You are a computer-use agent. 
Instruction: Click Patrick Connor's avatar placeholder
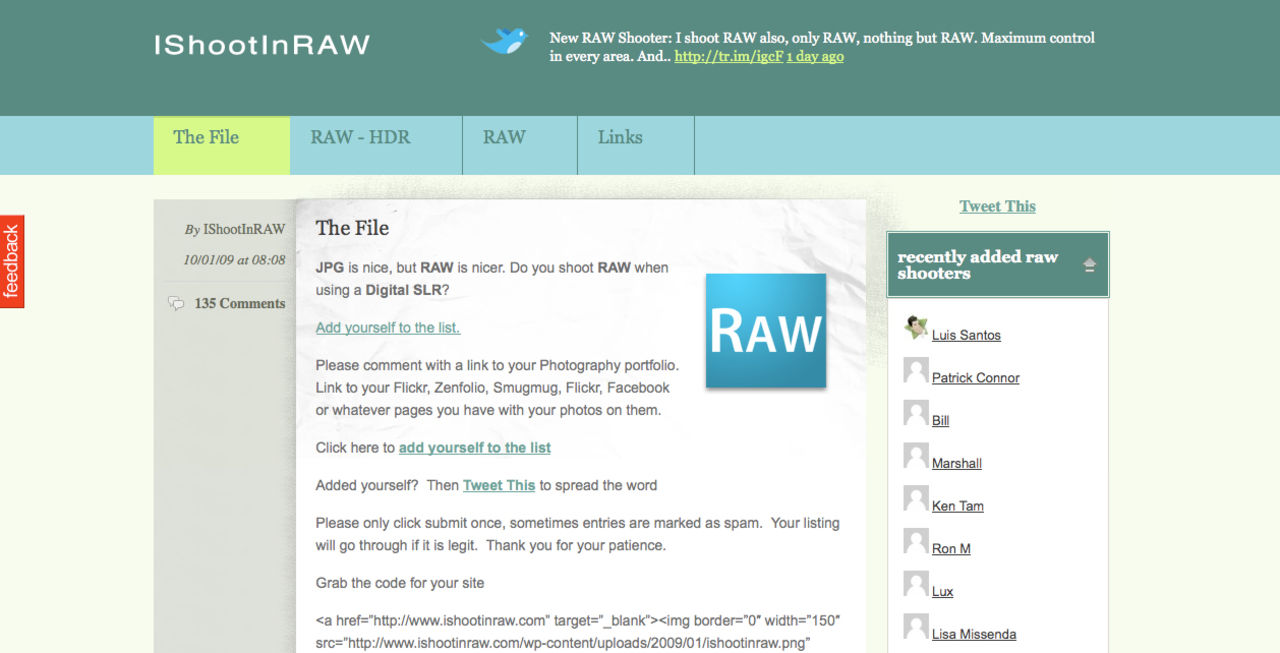click(915, 370)
